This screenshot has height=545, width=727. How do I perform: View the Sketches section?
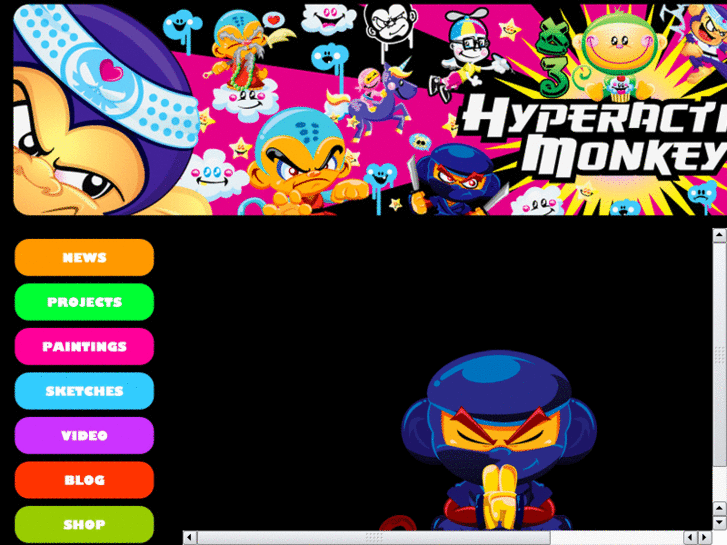tap(84, 391)
